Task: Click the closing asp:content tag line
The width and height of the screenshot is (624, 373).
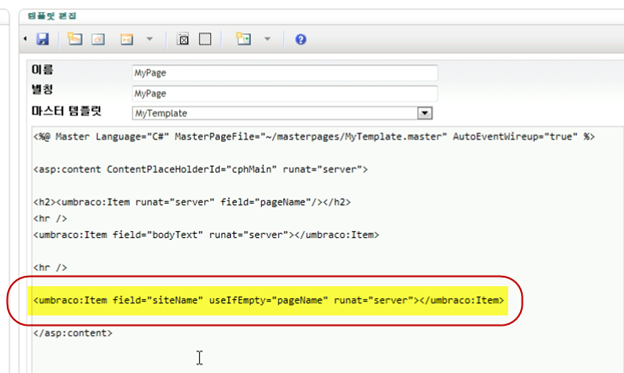Action: (x=73, y=333)
